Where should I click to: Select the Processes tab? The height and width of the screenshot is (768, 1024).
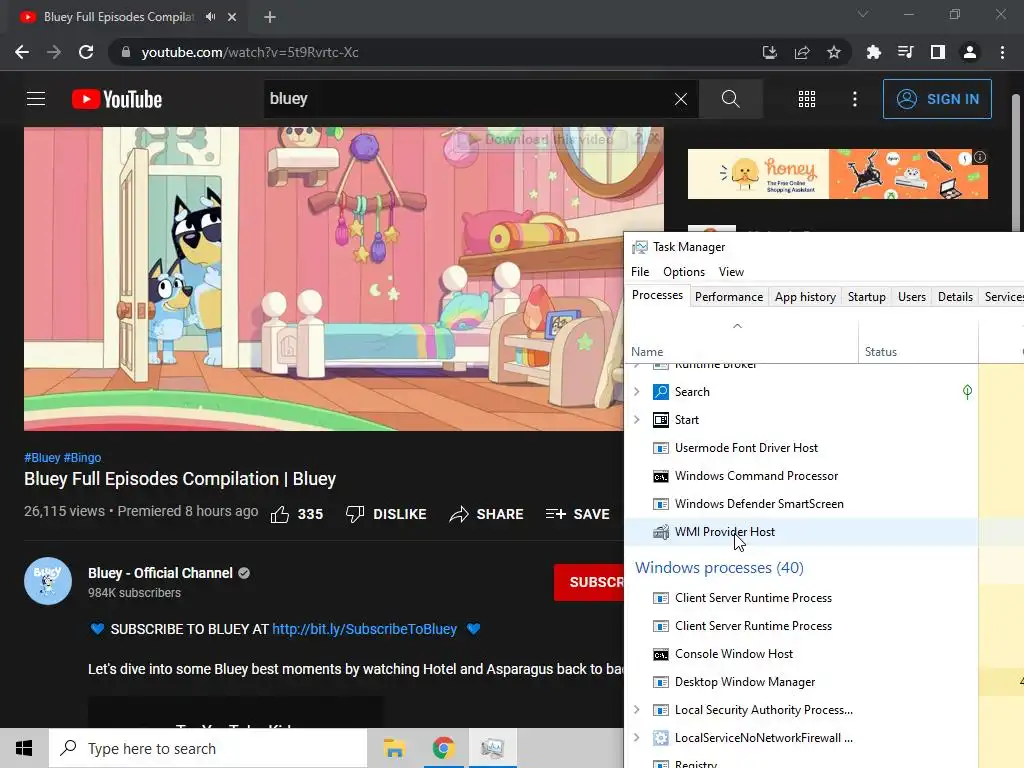pos(657,295)
